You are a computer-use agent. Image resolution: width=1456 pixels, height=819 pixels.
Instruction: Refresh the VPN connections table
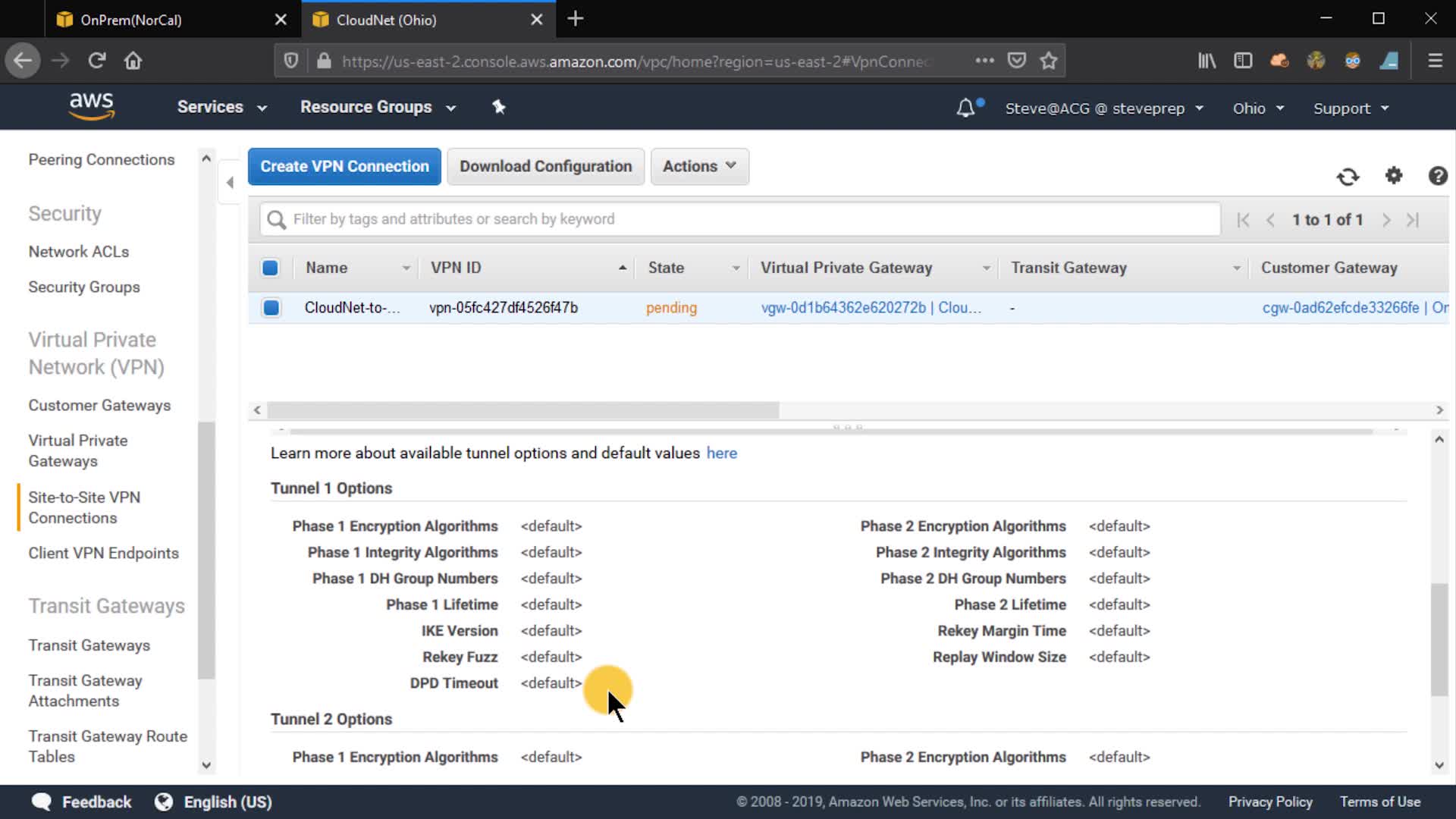(x=1348, y=177)
